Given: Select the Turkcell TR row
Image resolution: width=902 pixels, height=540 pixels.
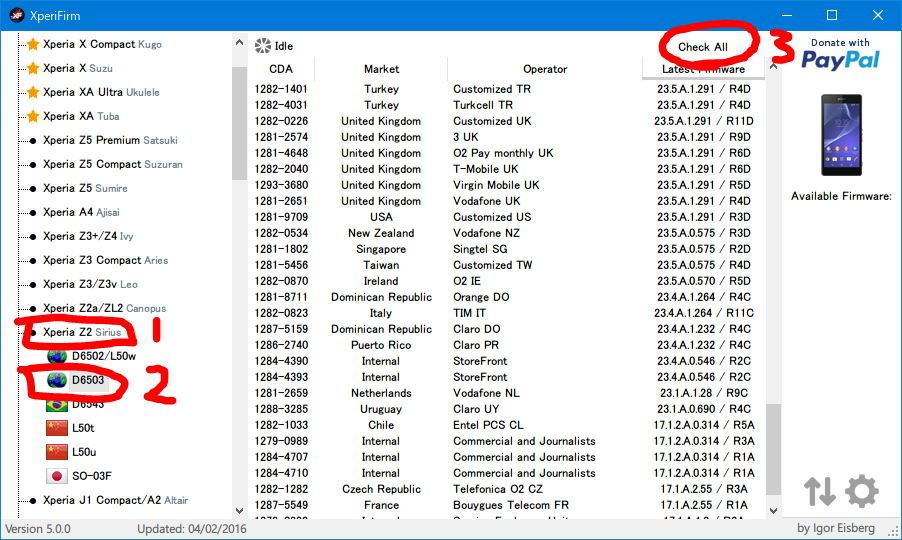Looking at the screenshot, I should point(507,105).
